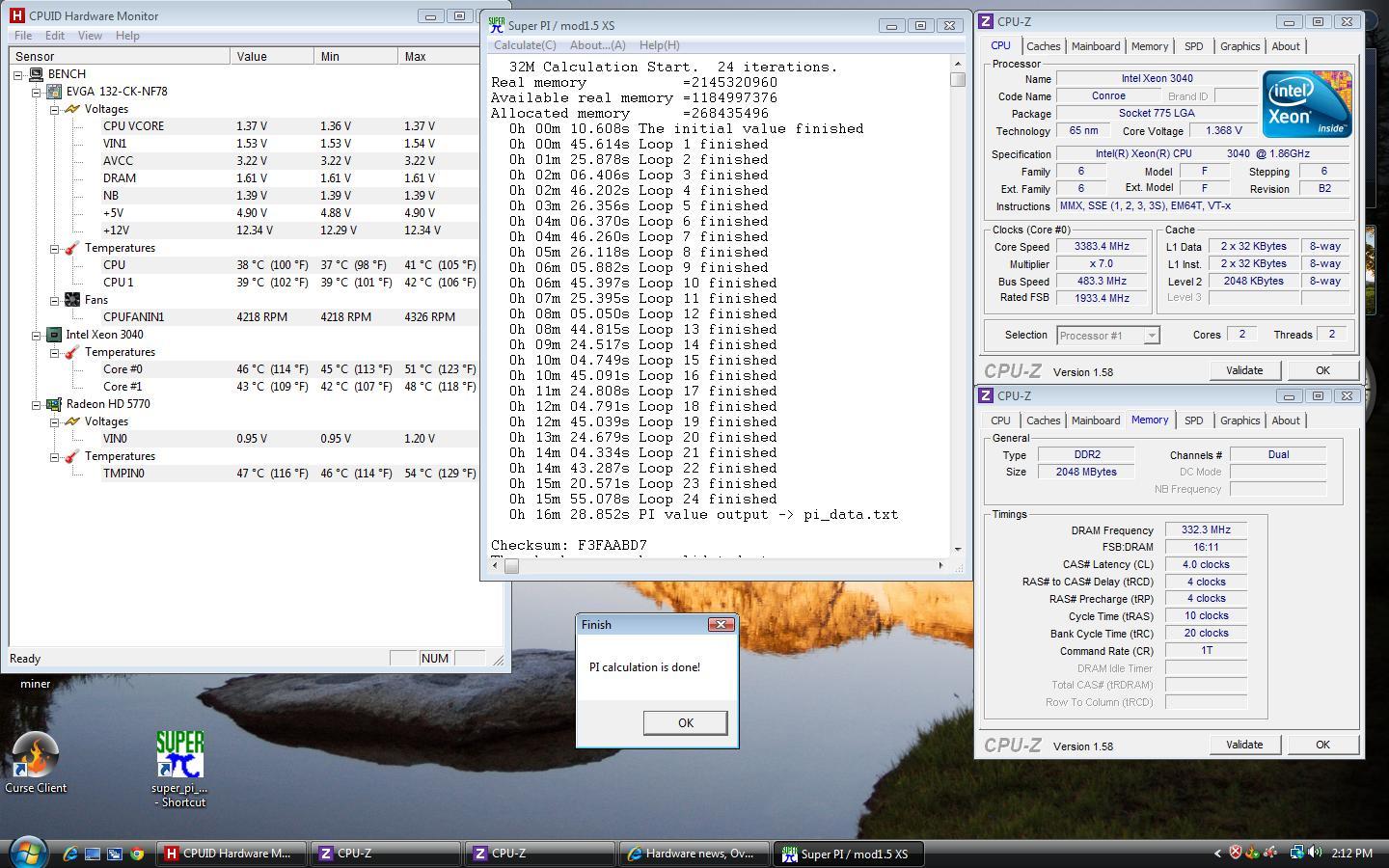The image size is (1389, 868).
Task: Collapse the Temperatures group under EVGA
Action: pyautogui.click(x=55, y=248)
